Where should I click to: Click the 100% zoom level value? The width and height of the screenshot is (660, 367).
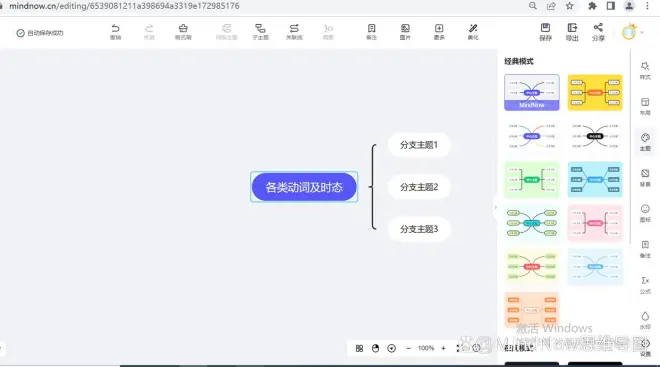coord(426,348)
